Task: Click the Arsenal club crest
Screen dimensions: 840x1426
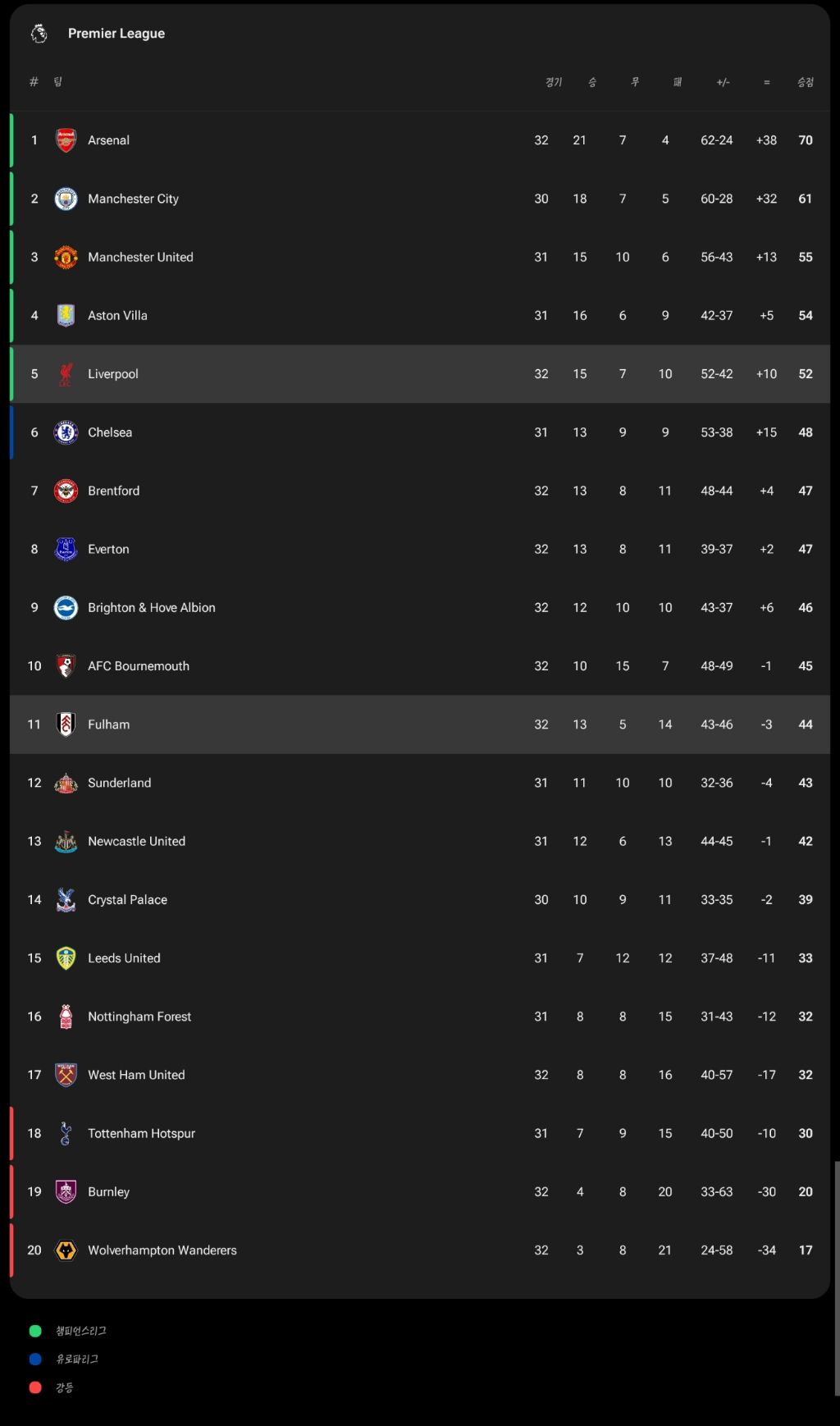Action: click(66, 139)
